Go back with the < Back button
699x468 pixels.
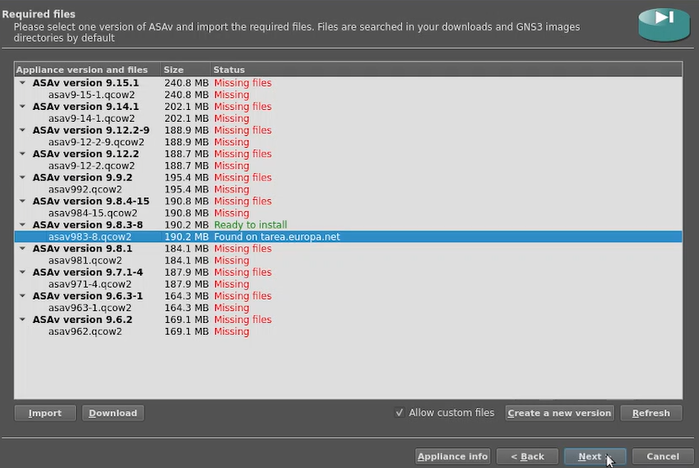pyautogui.click(x=527, y=456)
